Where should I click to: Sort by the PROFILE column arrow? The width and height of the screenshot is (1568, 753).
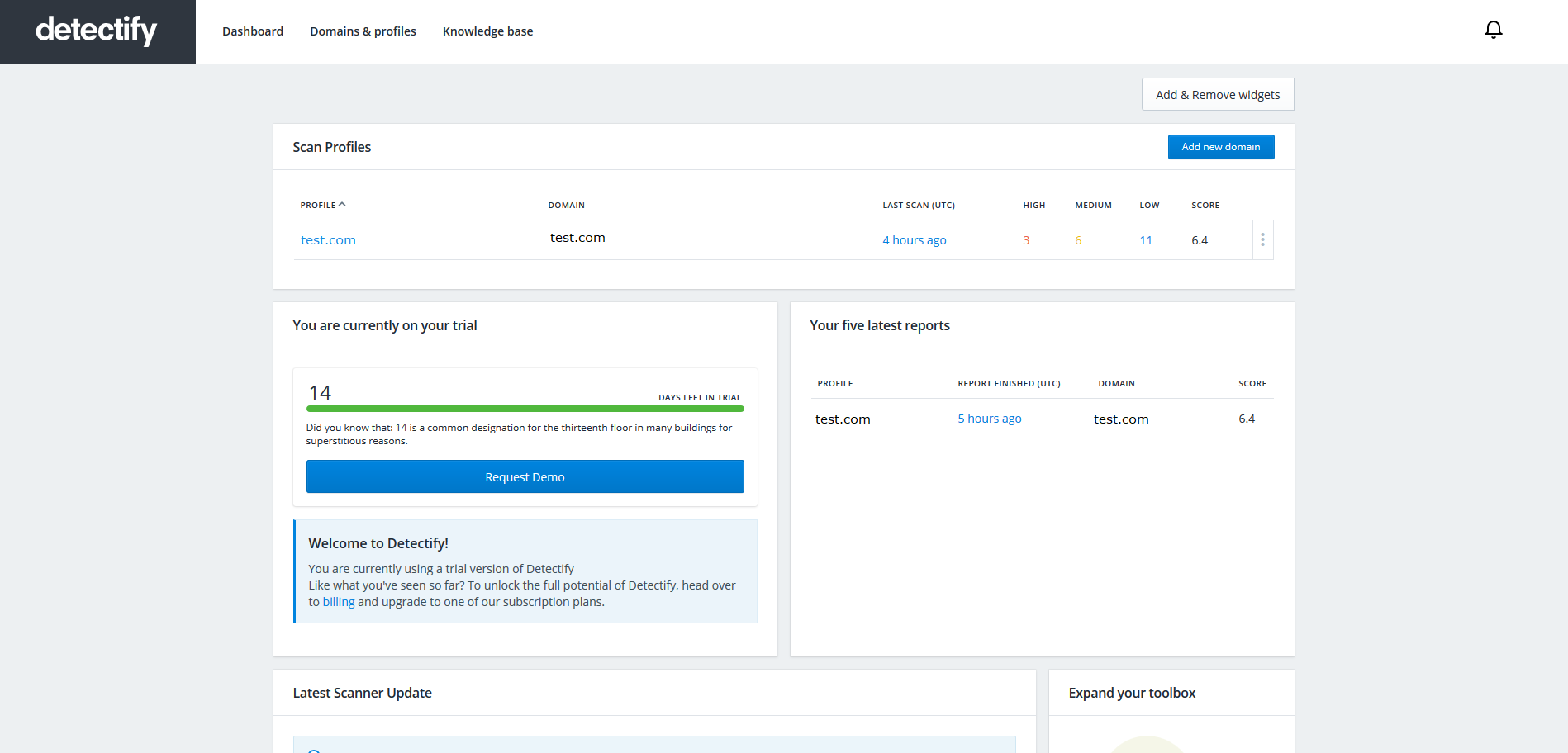(342, 205)
